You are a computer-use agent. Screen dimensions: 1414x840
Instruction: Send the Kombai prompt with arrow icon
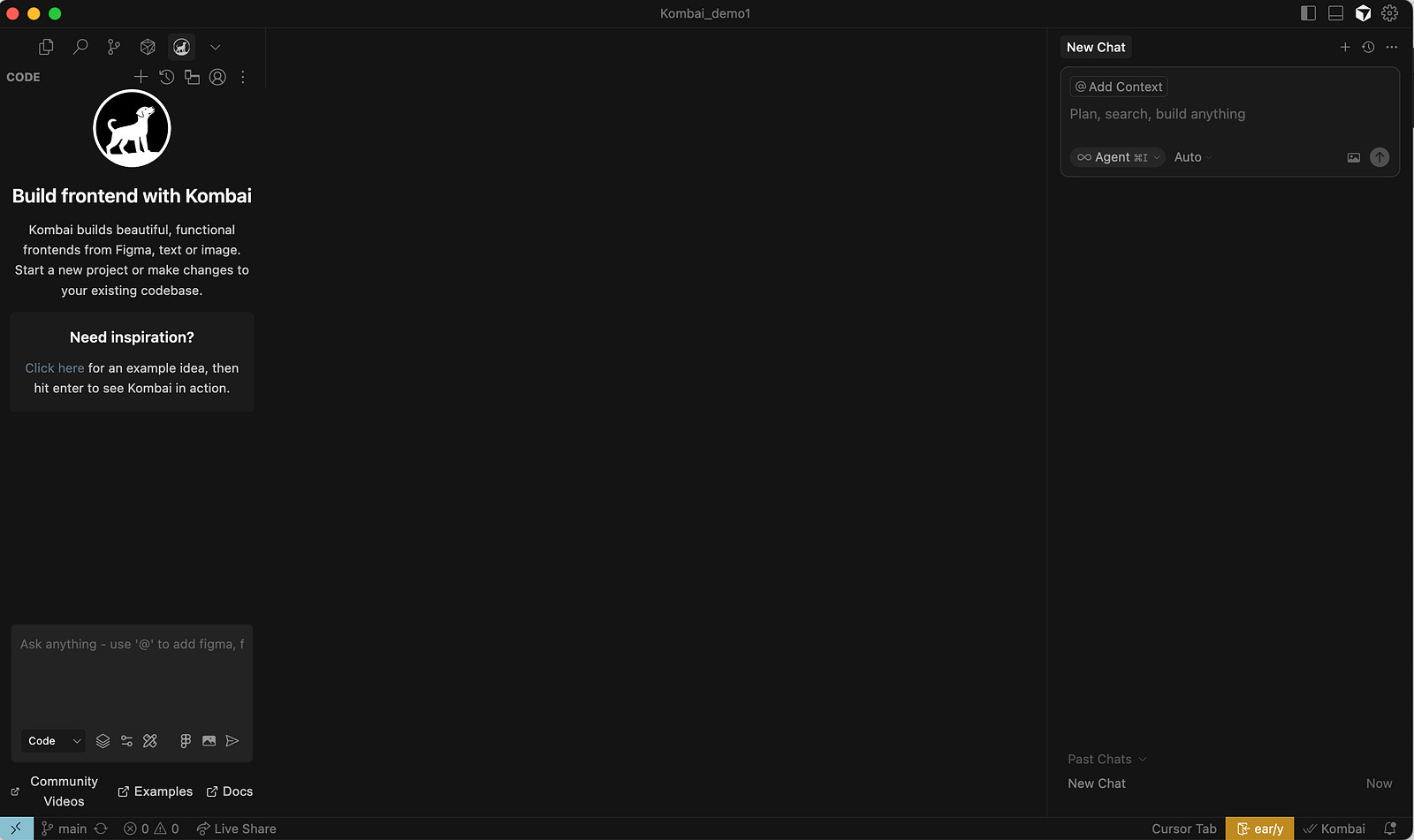click(232, 741)
